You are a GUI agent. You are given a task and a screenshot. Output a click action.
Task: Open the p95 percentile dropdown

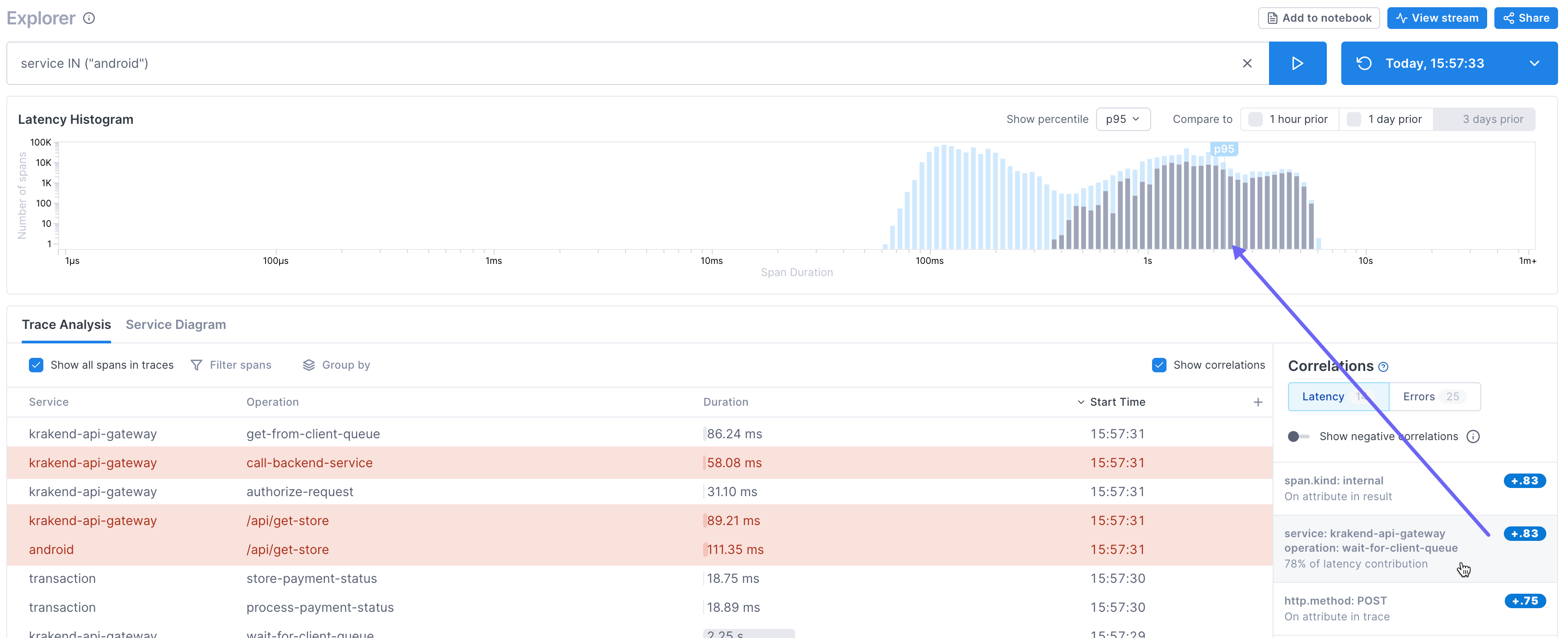click(x=1122, y=119)
